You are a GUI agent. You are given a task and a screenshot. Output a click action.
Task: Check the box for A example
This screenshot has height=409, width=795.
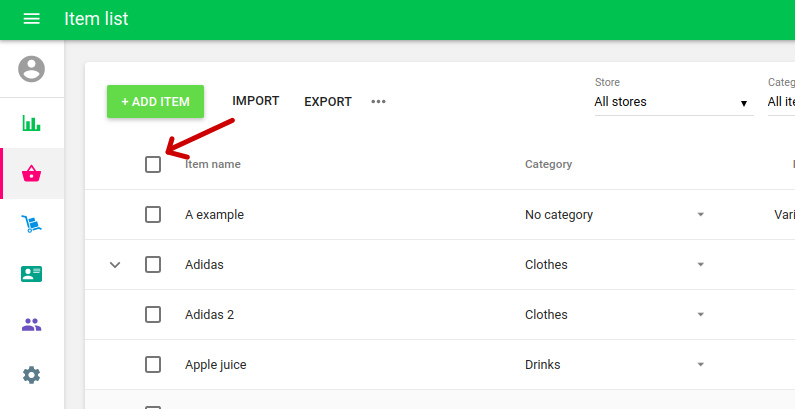point(153,214)
